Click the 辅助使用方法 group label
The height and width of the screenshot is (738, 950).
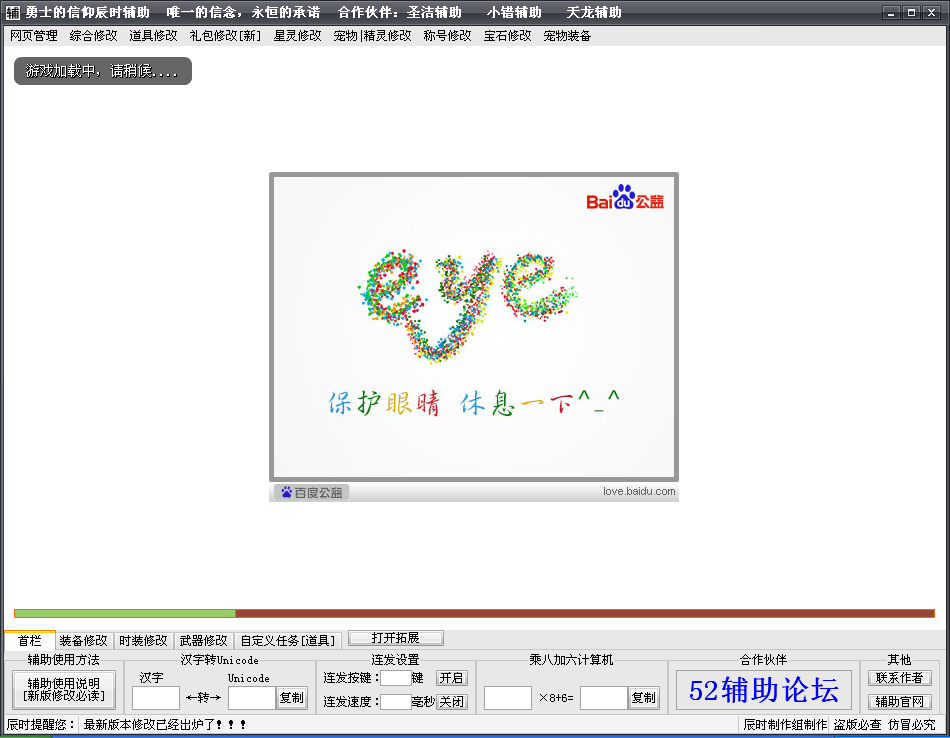pyautogui.click(x=64, y=659)
